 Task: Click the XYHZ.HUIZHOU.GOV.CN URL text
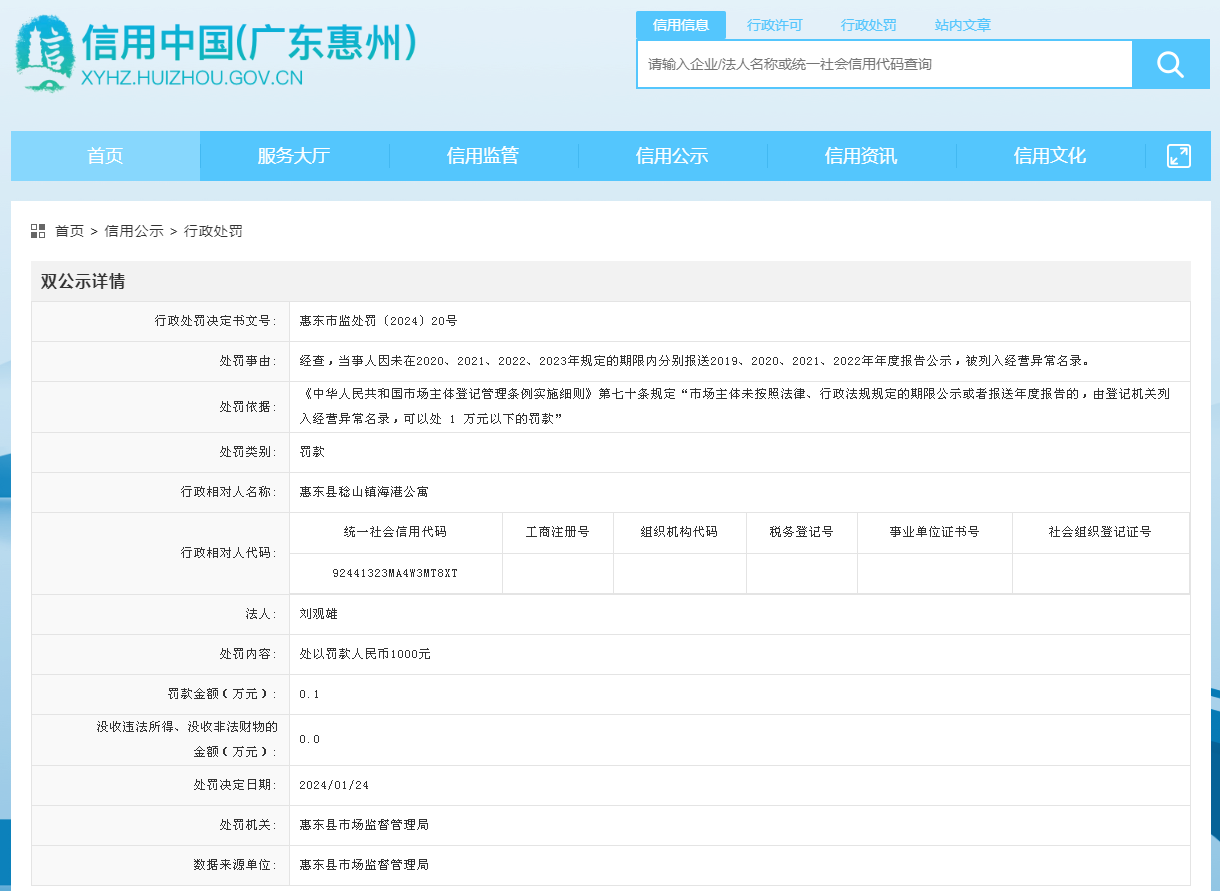pos(191,78)
